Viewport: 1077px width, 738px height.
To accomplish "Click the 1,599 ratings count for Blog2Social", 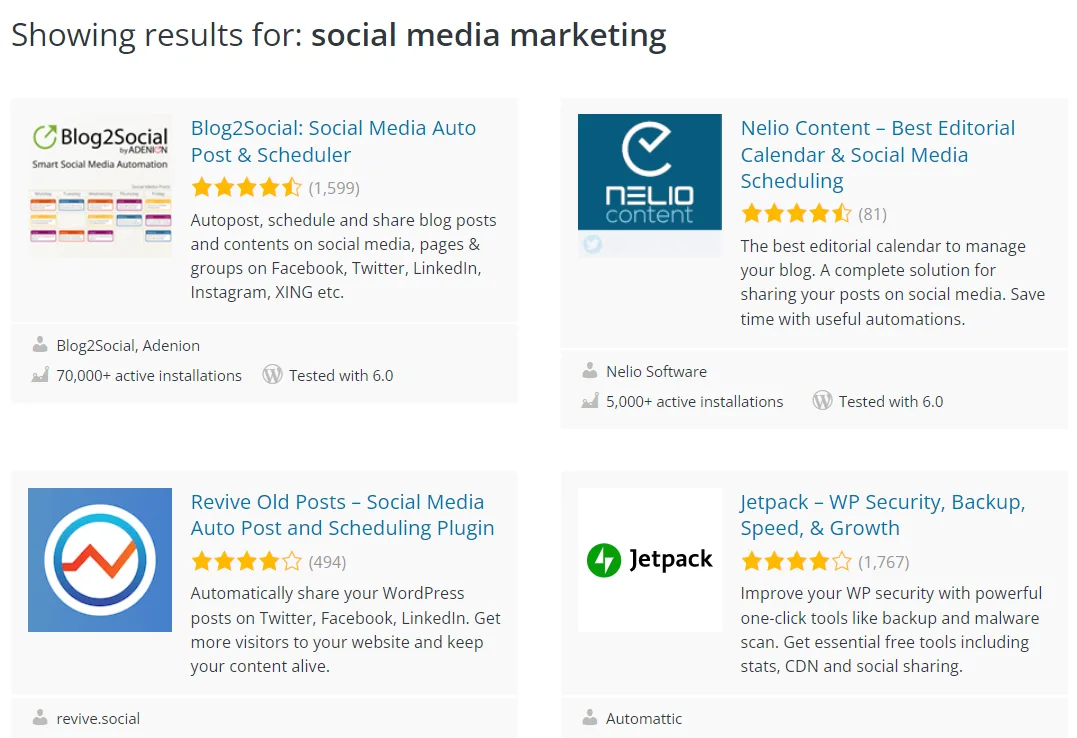I will pos(334,188).
